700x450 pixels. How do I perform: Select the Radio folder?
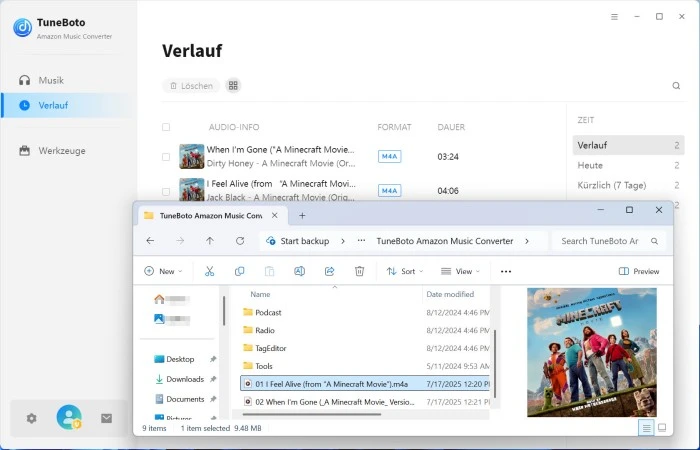[x=265, y=330]
